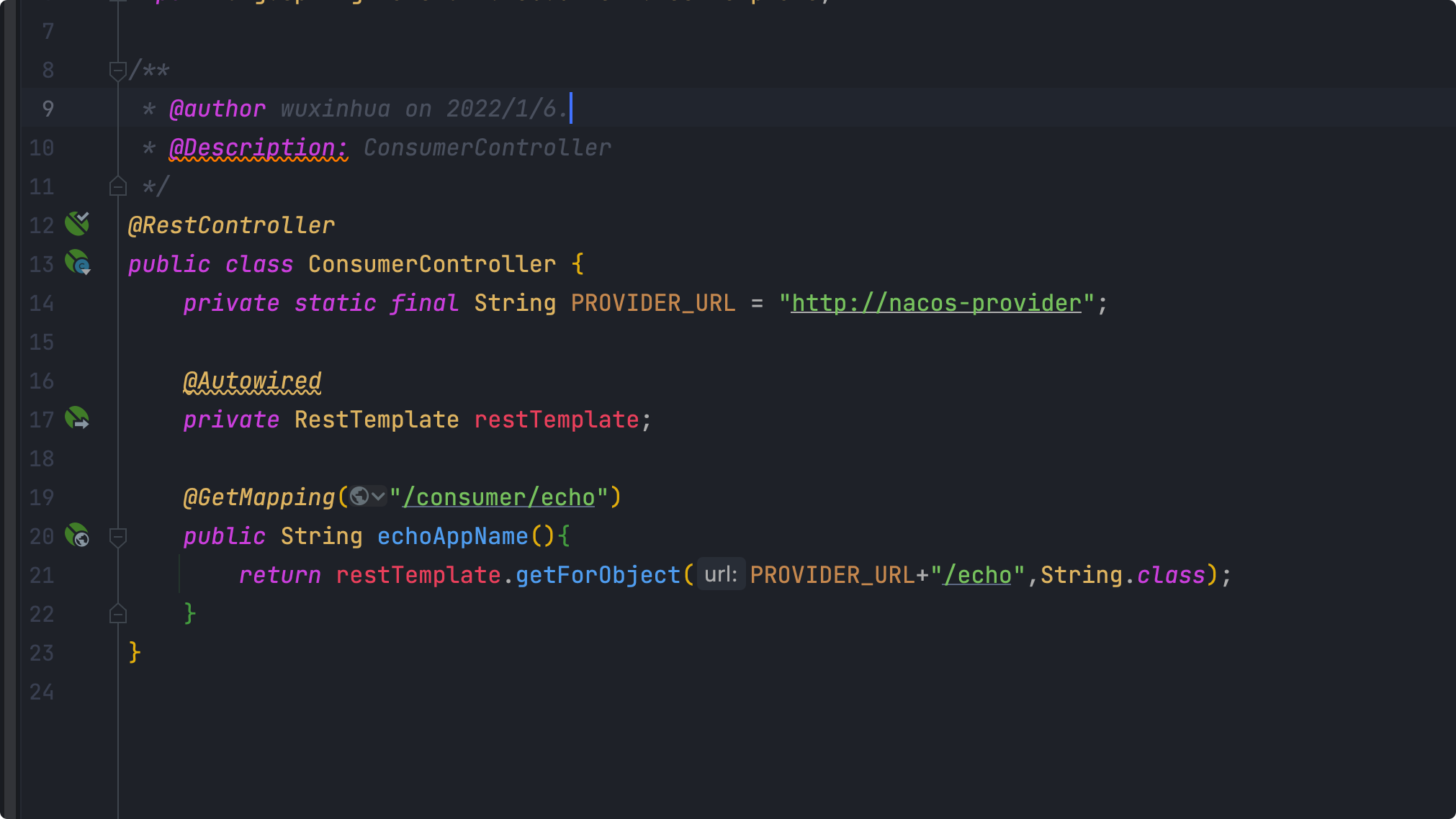Screen dimensions: 1456x819
Task: Open the autowired dependencies gutter icon for restTemplate
Action: [x=77, y=418]
